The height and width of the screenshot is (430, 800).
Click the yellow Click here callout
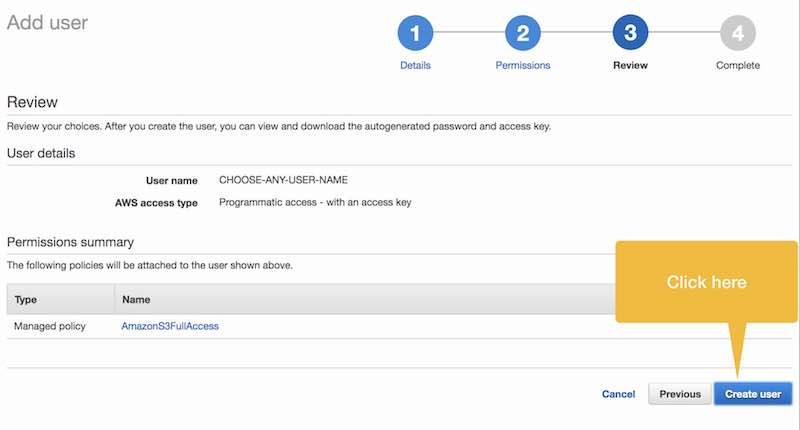point(706,282)
